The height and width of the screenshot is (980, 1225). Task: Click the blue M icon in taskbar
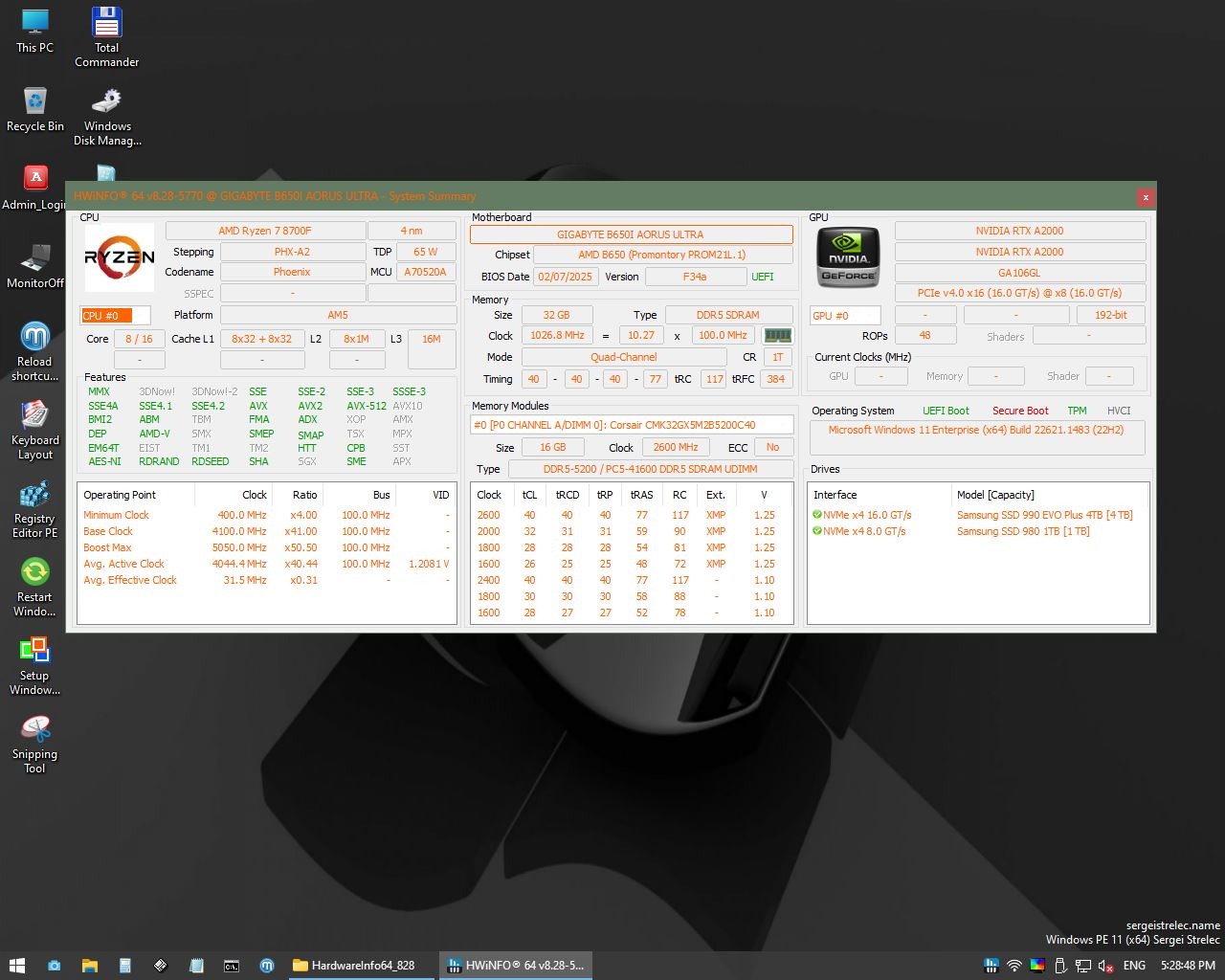pos(267,966)
